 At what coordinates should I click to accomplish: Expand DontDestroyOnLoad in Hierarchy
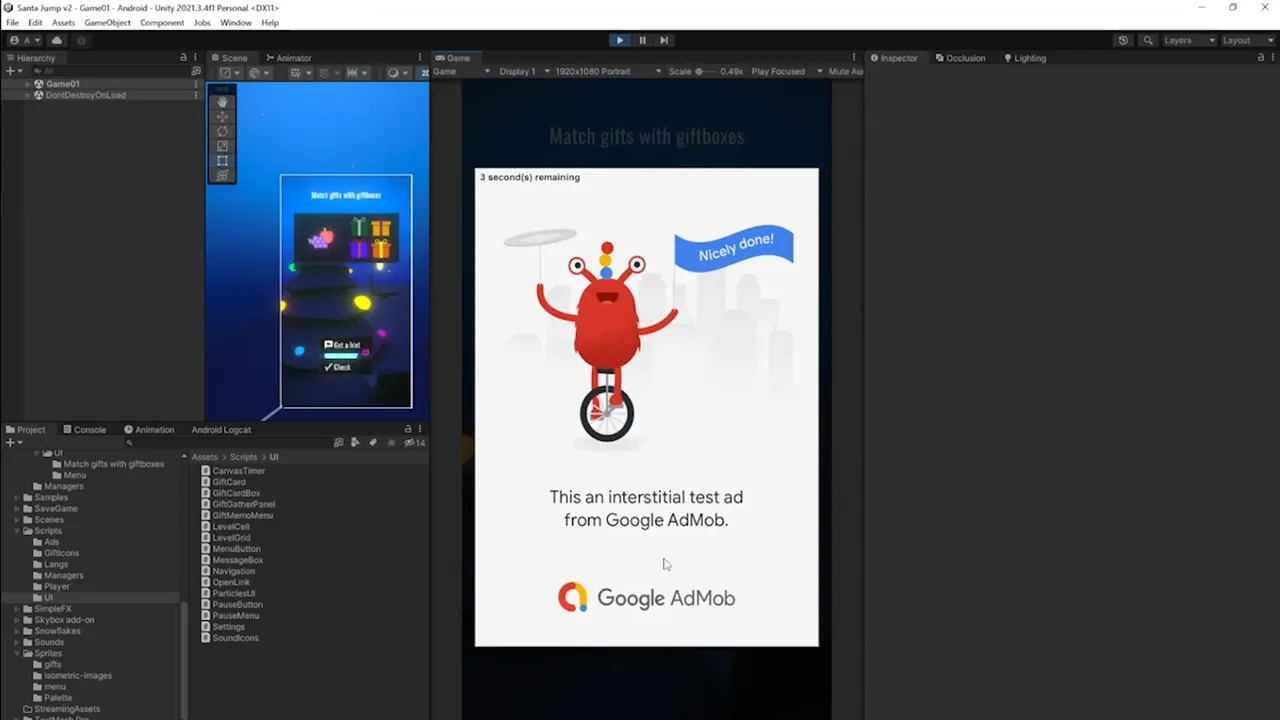[x=28, y=95]
